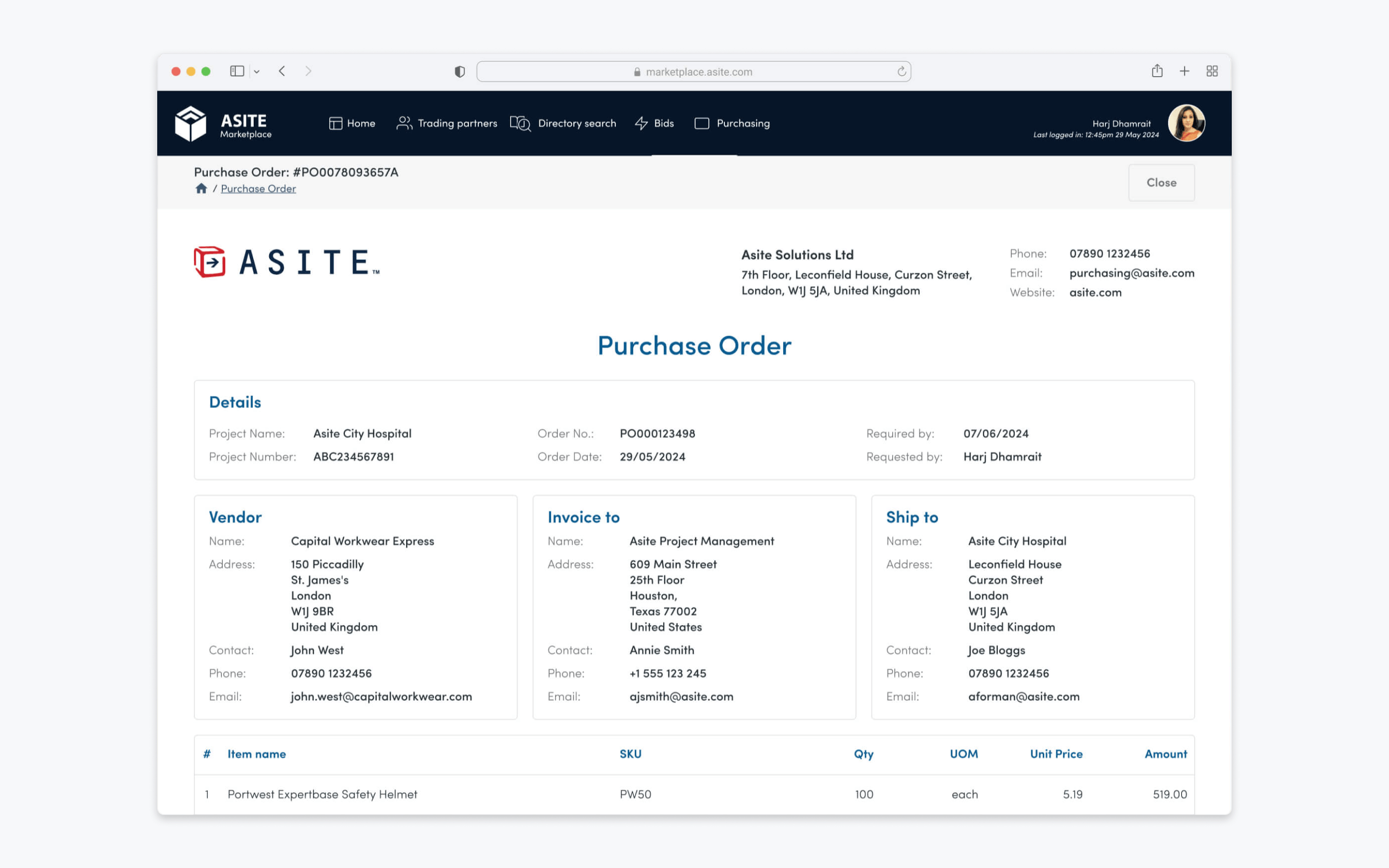Click the ajsmith@asite.com email
Viewport: 1389px width, 868px height.
(x=681, y=696)
